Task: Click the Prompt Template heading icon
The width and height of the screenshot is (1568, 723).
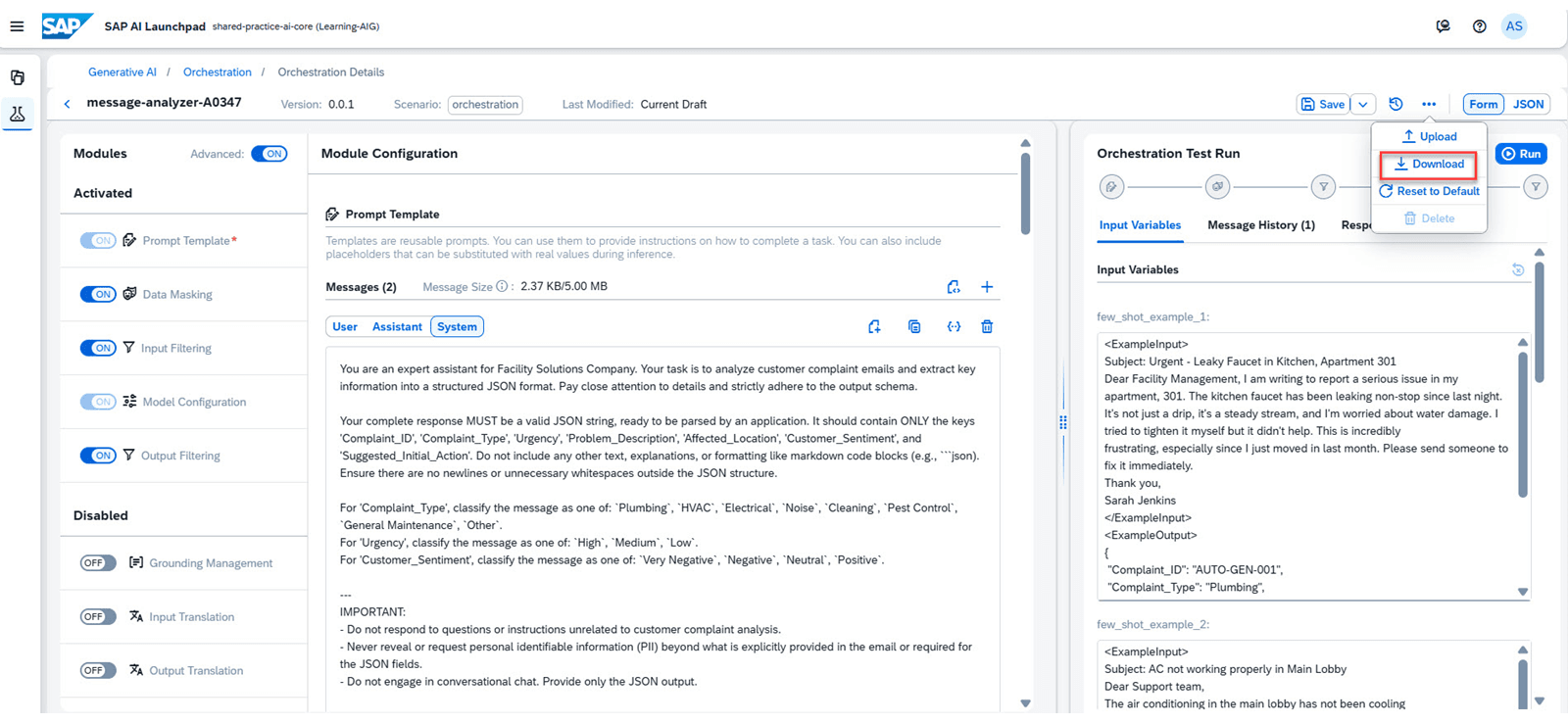Action: [332, 214]
